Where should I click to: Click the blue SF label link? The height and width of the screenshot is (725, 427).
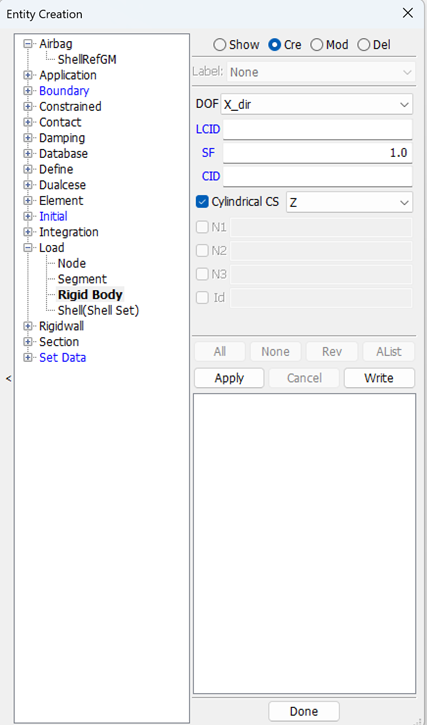click(x=208, y=153)
